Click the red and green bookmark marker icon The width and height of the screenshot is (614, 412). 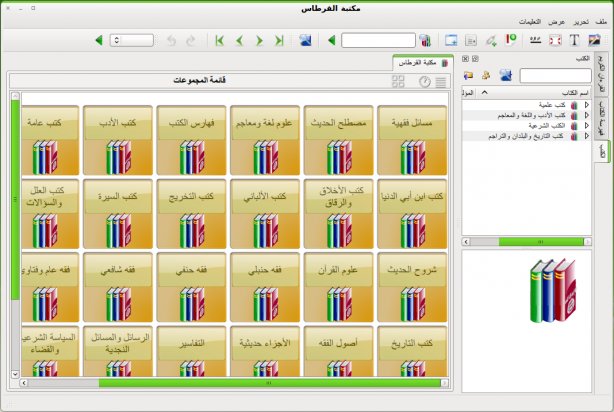tap(511, 40)
